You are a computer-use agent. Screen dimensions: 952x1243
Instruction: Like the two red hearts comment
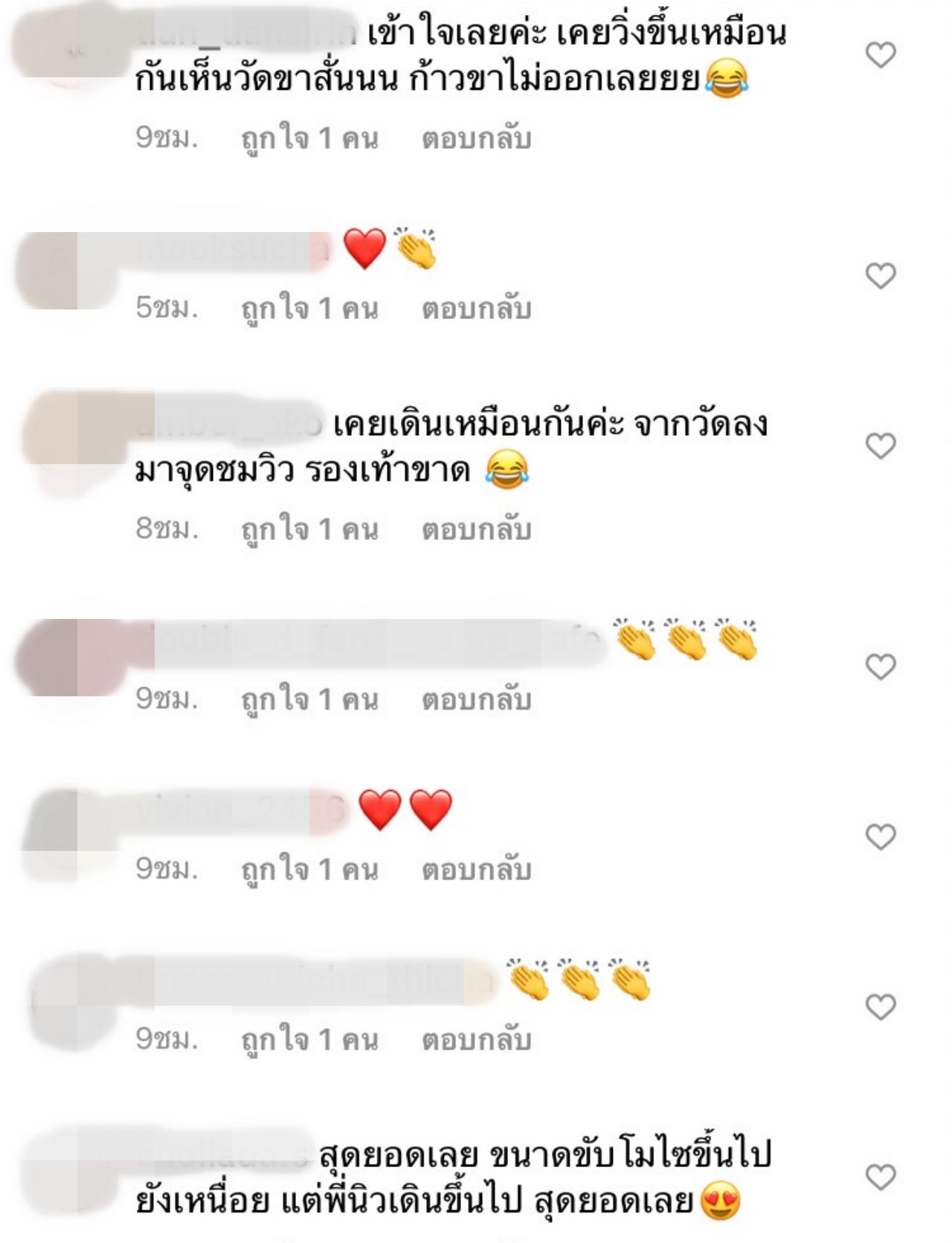(881, 837)
